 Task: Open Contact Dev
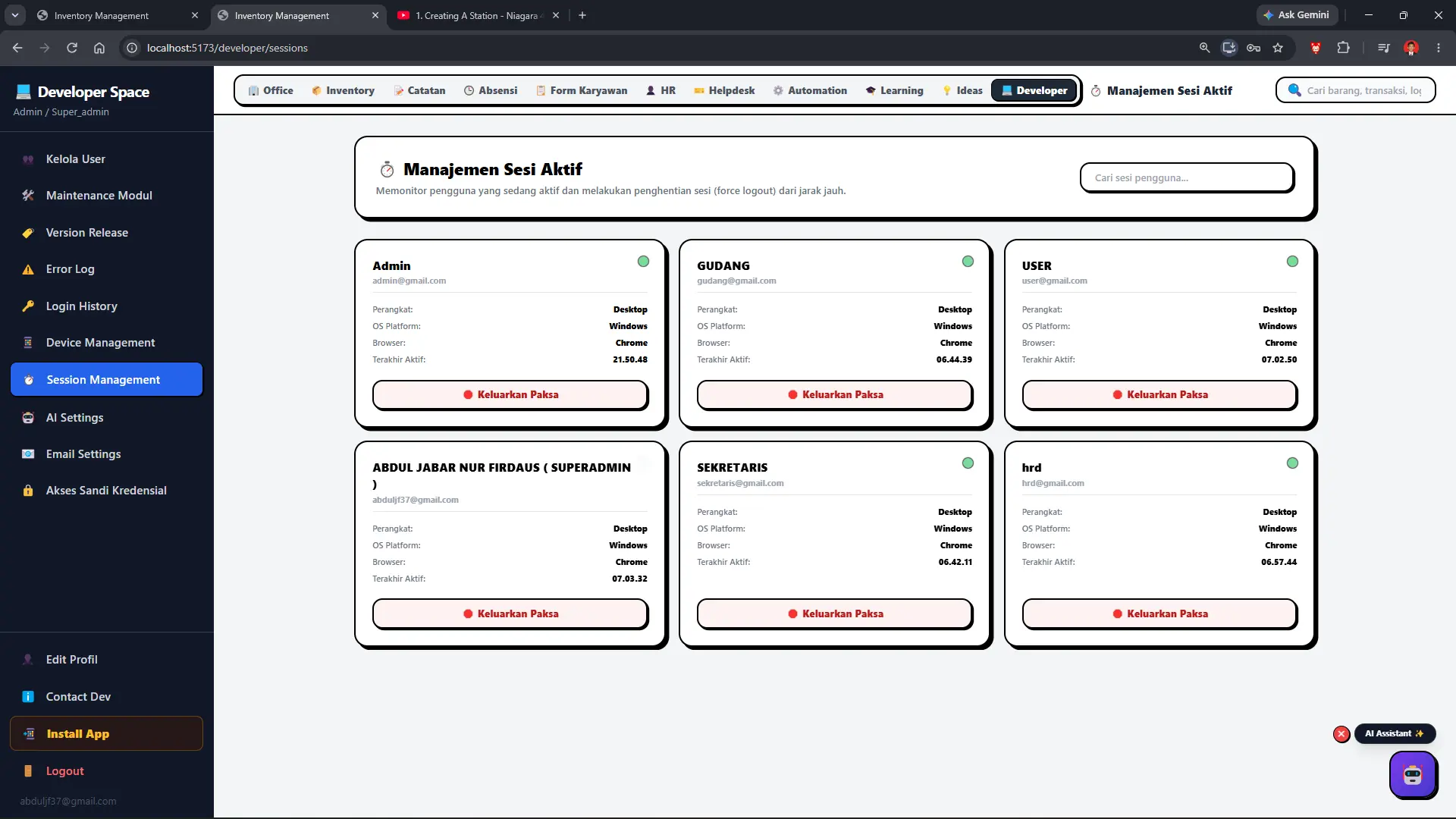pyautogui.click(x=106, y=697)
